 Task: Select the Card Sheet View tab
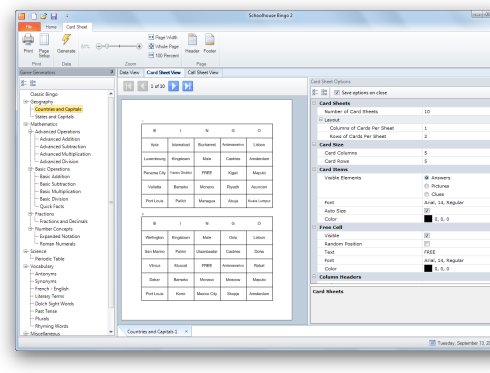coord(163,72)
